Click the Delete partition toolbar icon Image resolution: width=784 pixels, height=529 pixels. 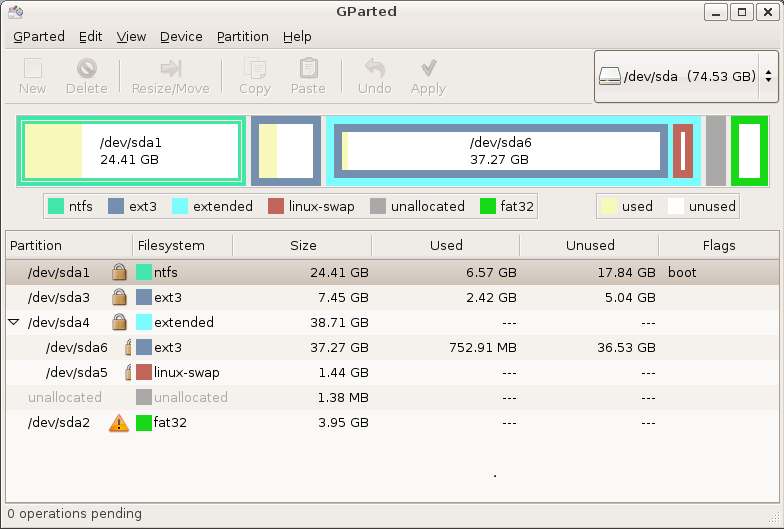(86, 68)
